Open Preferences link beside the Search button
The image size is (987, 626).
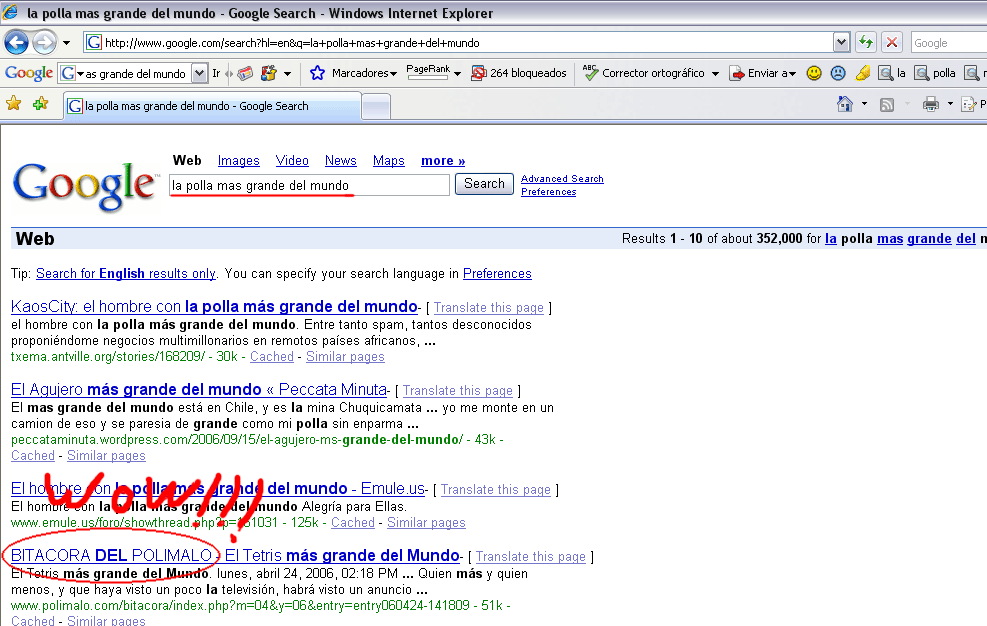pyautogui.click(x=548, y=192)
